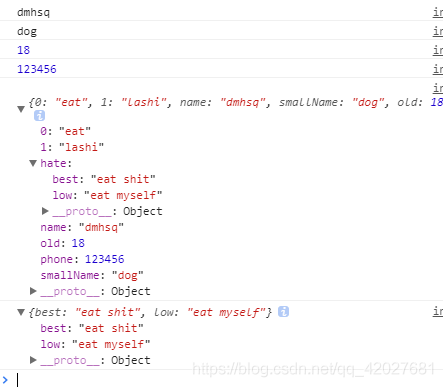443x387 pixels.
Task: Select the dog log output
Action: (27, 32)
